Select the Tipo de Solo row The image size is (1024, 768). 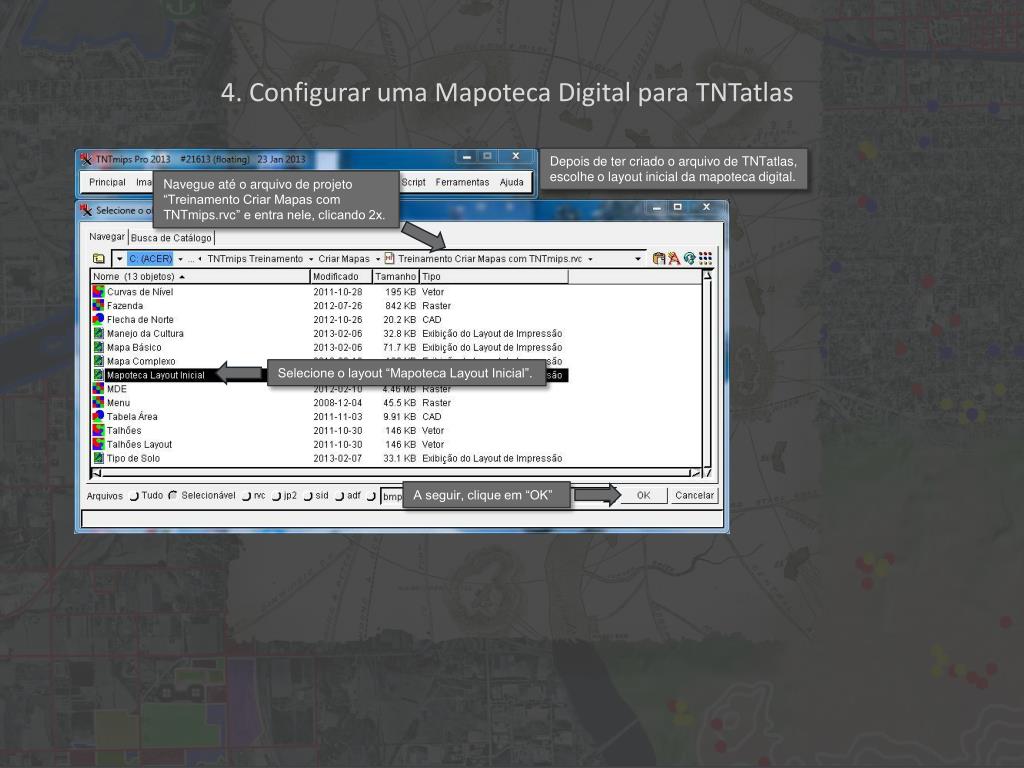coord(330,458)
